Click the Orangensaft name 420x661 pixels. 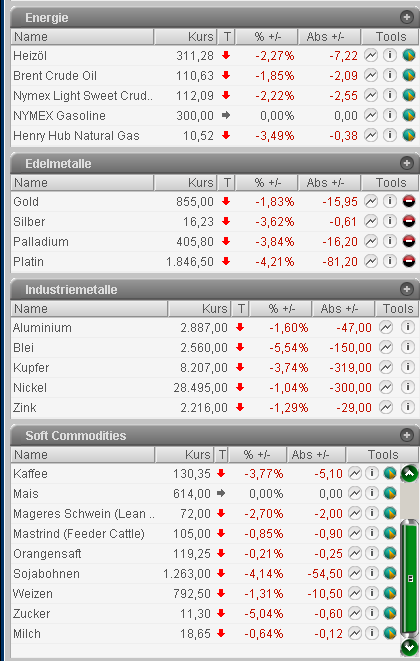click(47, 554)
